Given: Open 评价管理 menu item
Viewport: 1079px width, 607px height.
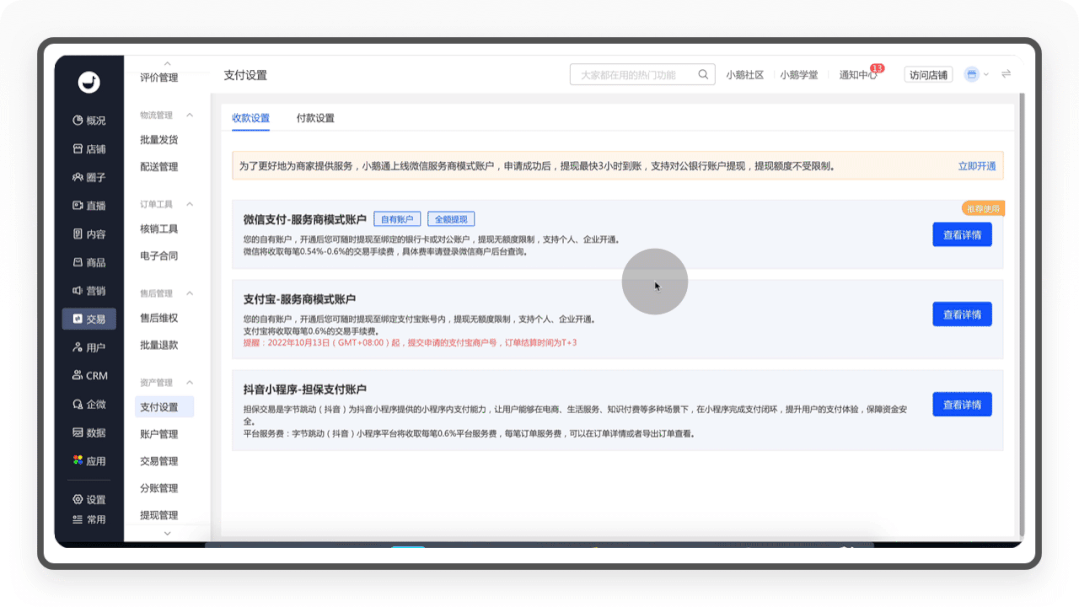Looking at the screenshot, I should (x=159, y=78).
